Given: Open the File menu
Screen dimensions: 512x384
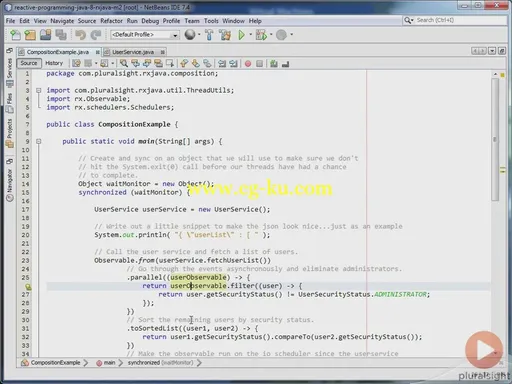Looking at the screenshot, I should tap(10, 21).
